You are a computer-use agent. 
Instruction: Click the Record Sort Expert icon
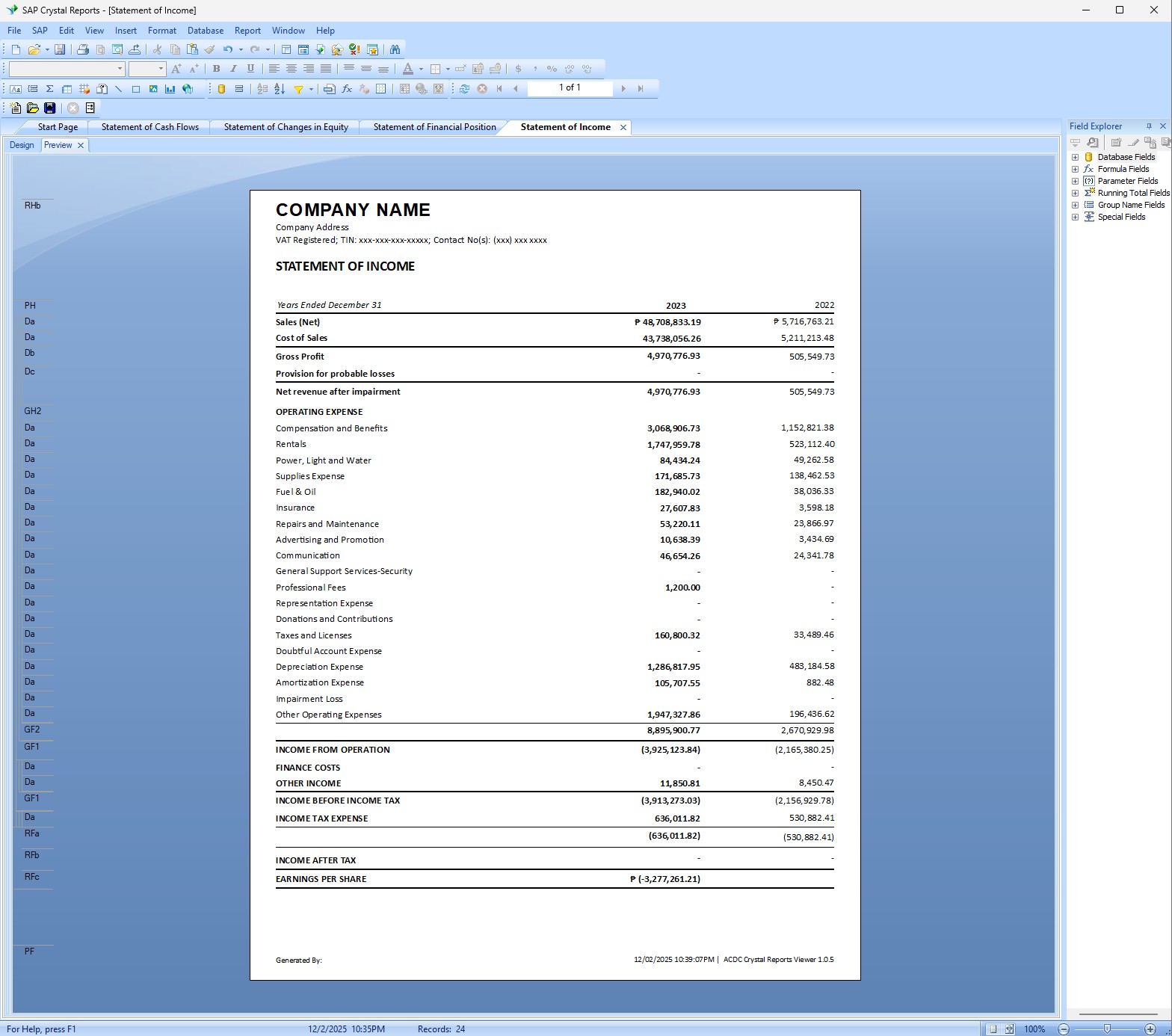(280, 88)
